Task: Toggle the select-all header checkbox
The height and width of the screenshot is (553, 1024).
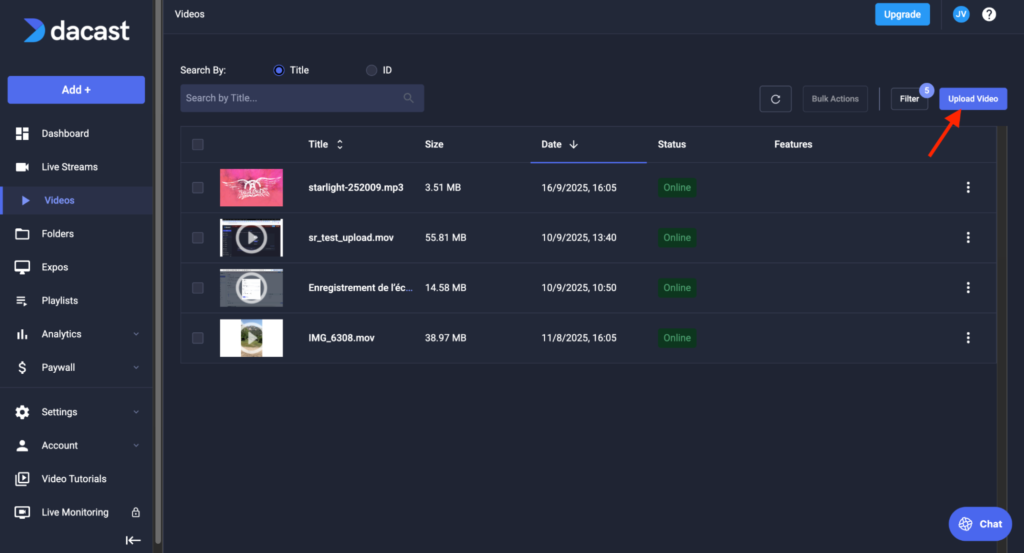Action: pyautogui.click(x=198, y=145)
